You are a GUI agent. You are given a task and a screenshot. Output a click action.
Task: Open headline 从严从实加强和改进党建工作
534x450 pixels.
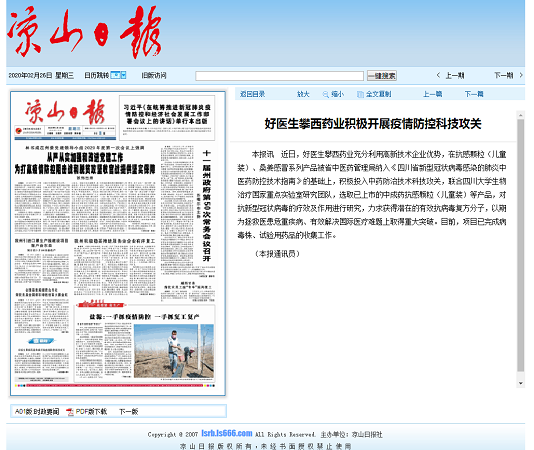tap(85, 157)
